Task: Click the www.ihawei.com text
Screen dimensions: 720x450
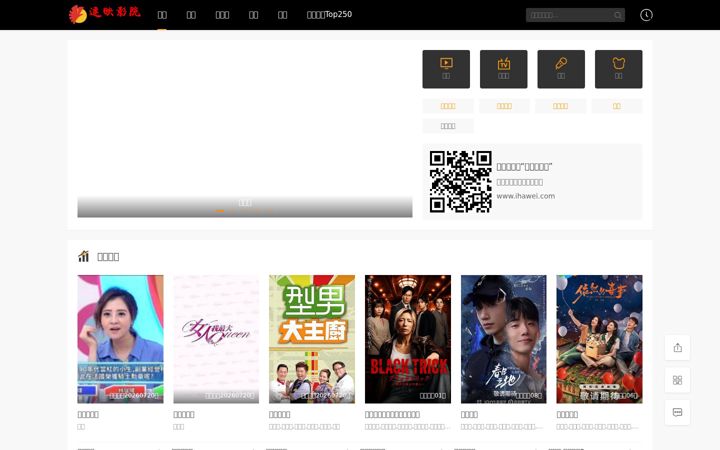Action: pos(526,196)
